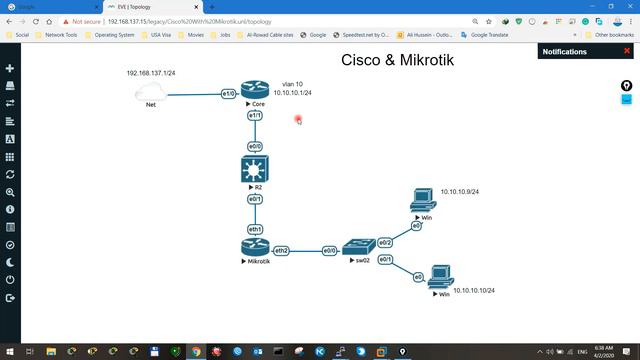Open Chrome zoom magnifier in address bar

click(475, 22)
